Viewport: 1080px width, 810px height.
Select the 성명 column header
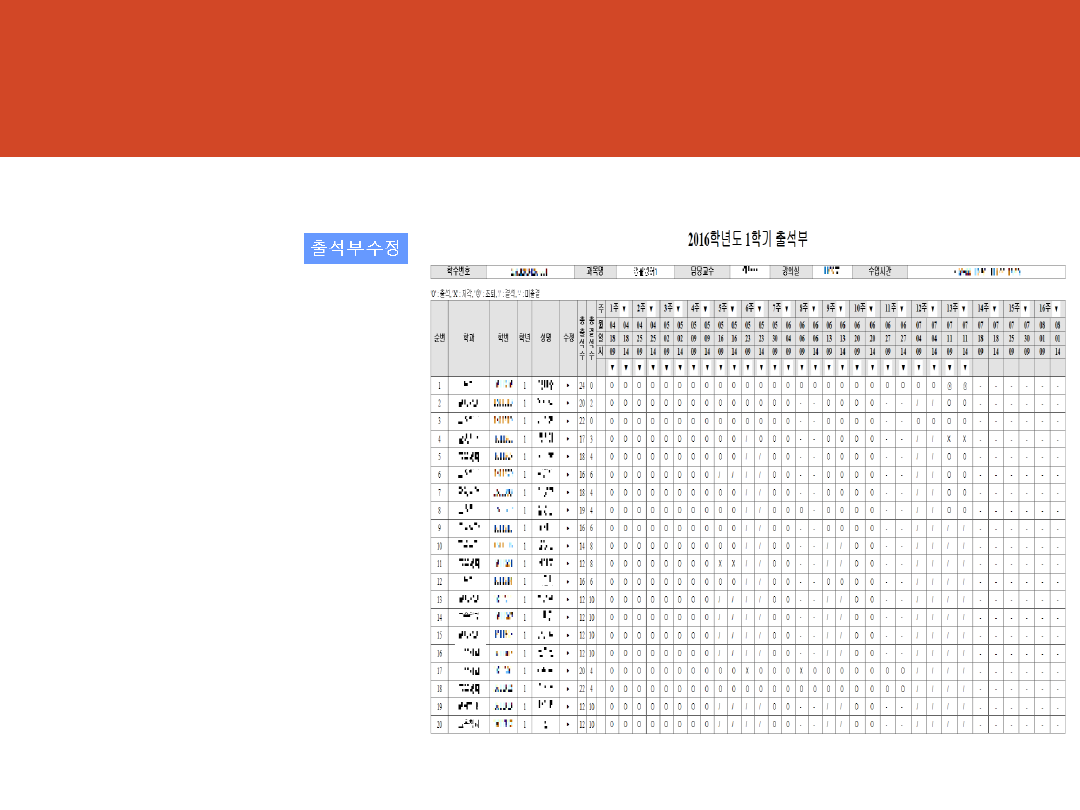545,338
